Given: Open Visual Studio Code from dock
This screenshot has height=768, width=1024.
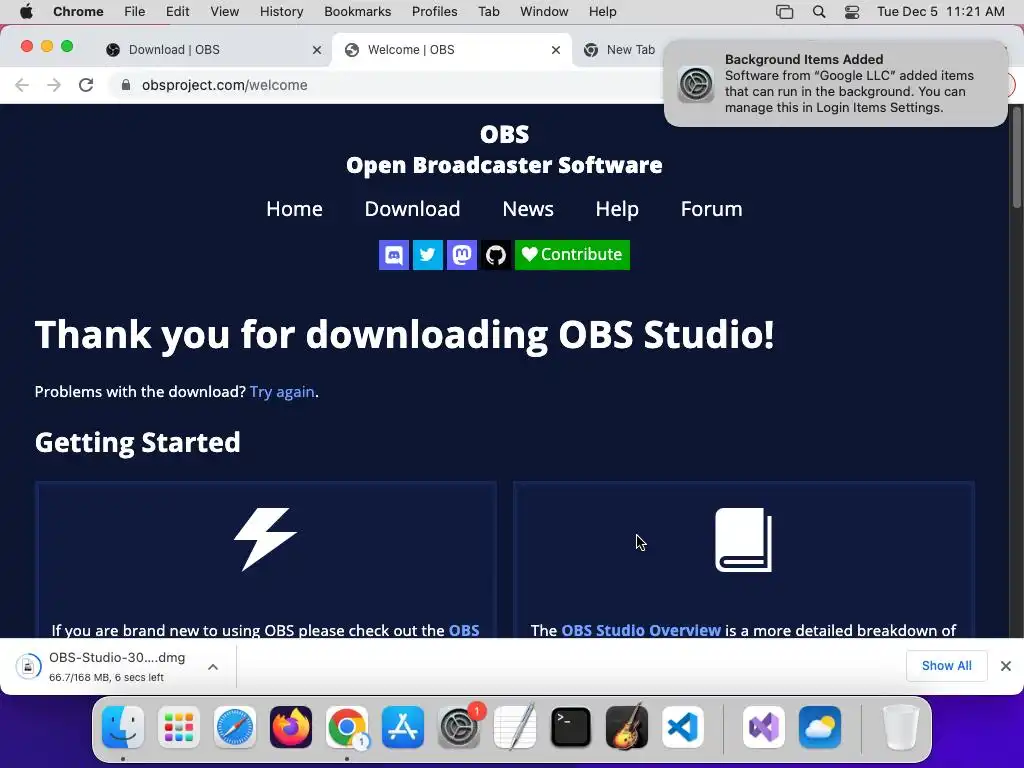Looking at the screenshot, I should click(682, 727).
